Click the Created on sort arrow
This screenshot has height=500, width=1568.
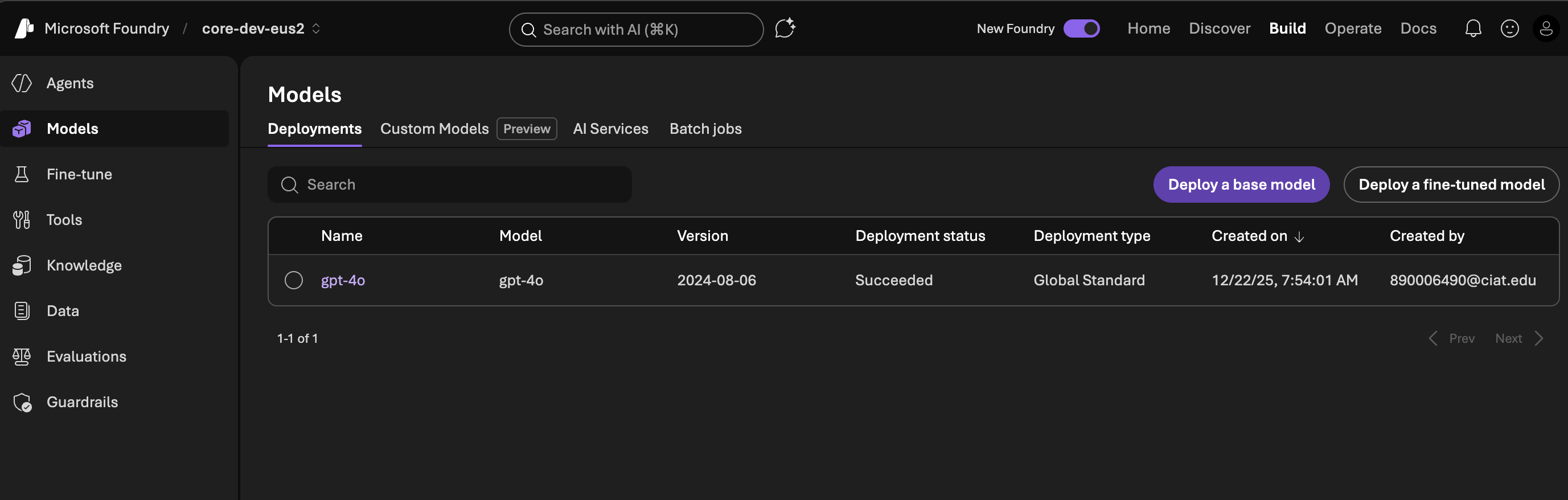[1299, 237]
